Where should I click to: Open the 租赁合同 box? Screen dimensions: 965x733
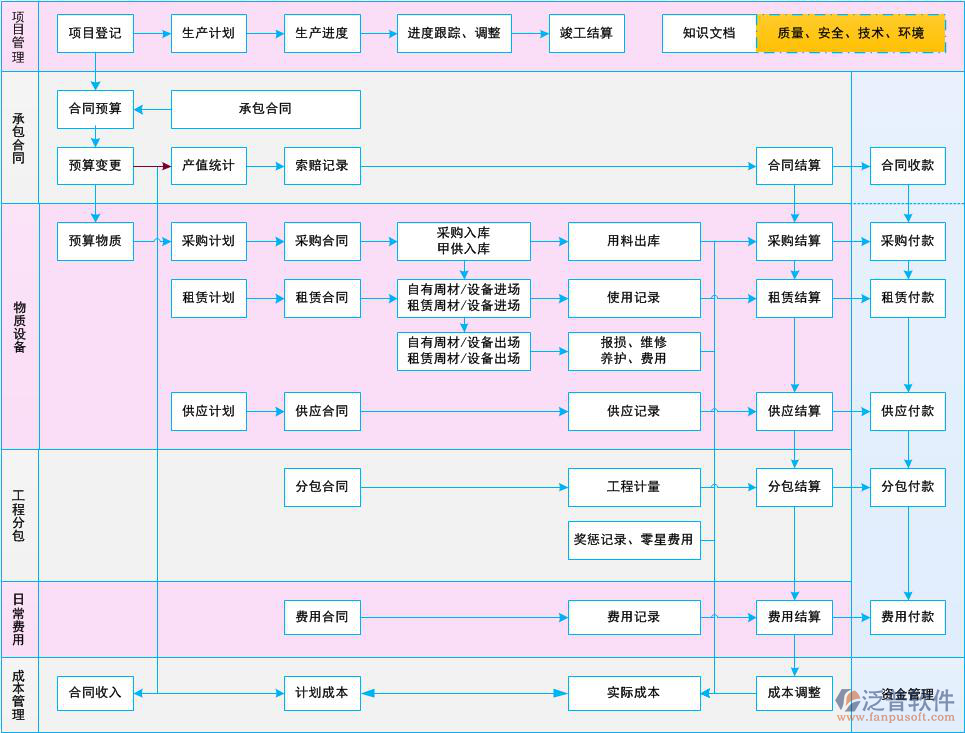click(x=321, y=297)
